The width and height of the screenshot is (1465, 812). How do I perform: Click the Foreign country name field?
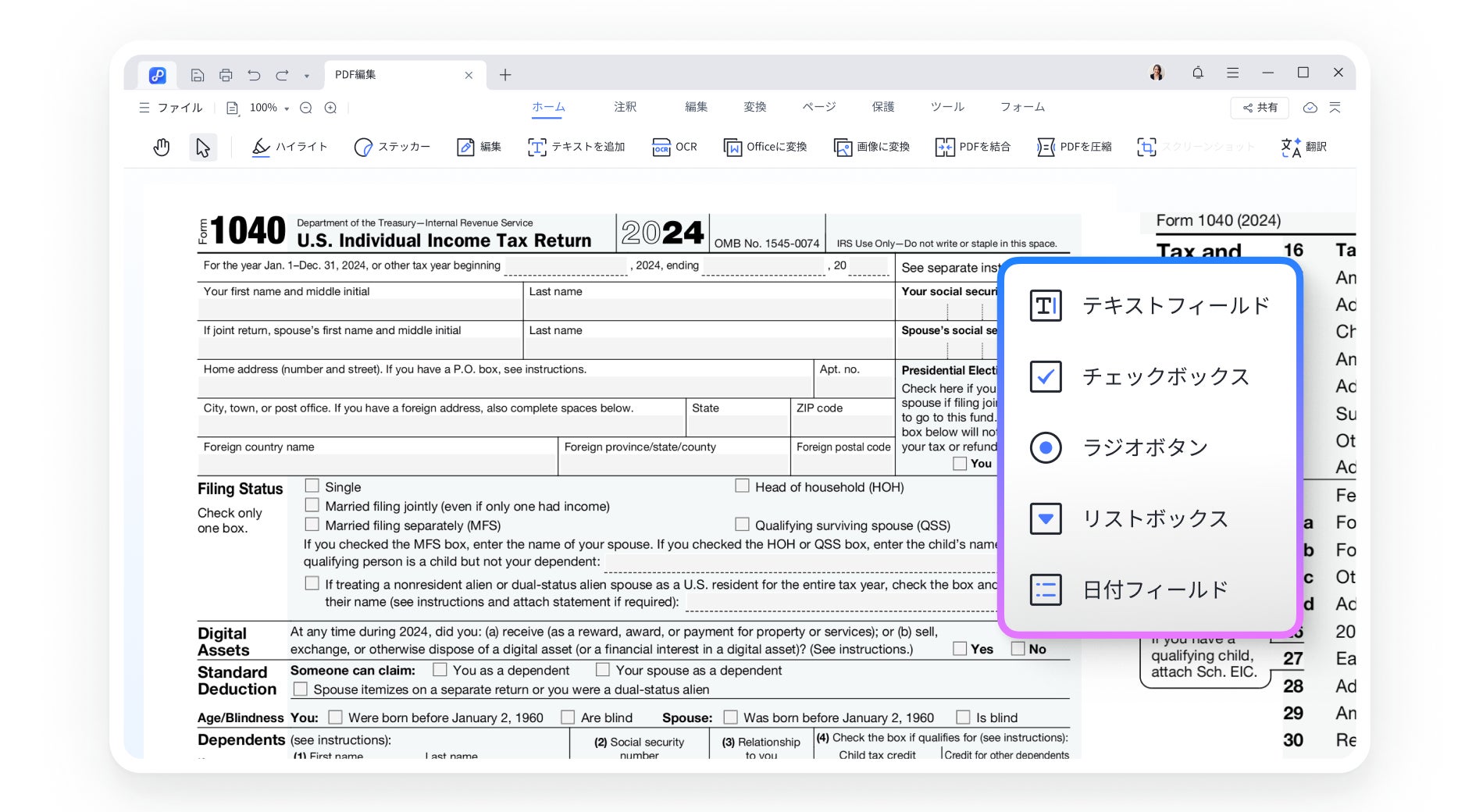pyautogui.click(x=377, y=465)
